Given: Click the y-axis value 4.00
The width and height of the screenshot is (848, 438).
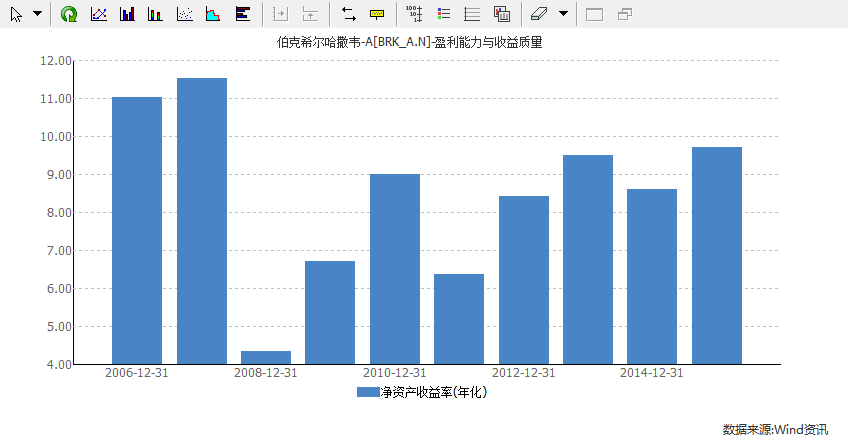Looking at the screenshot, I should click(x=58, y=364).
